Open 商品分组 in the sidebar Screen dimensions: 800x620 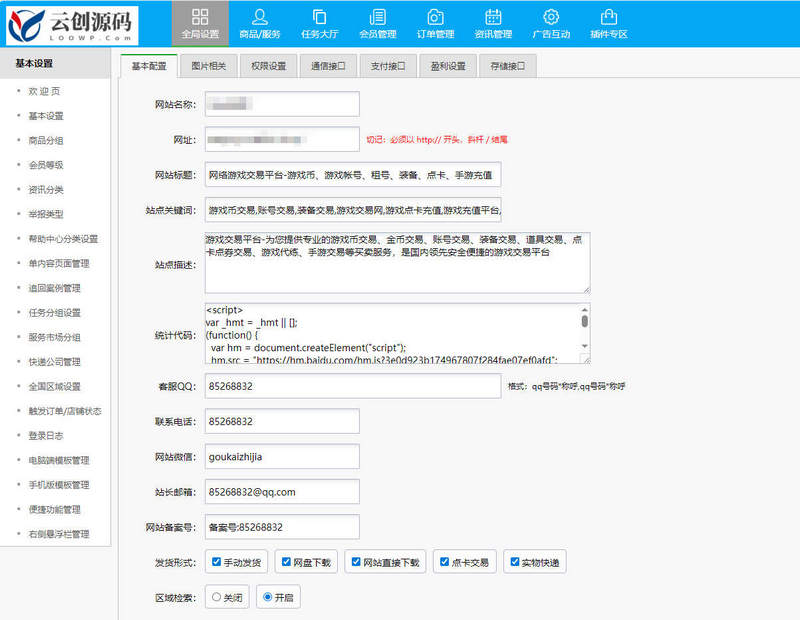pyautogui.click(x=46, y=140)
